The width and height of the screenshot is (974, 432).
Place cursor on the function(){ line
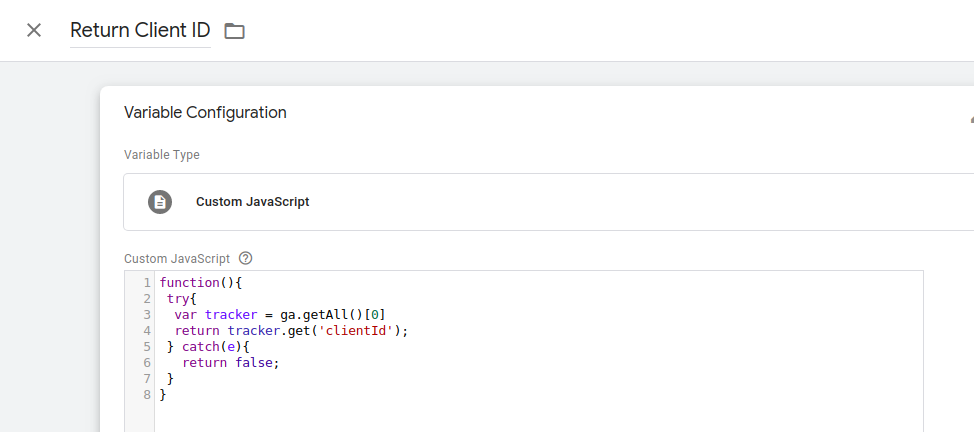(x=201, y=283)
